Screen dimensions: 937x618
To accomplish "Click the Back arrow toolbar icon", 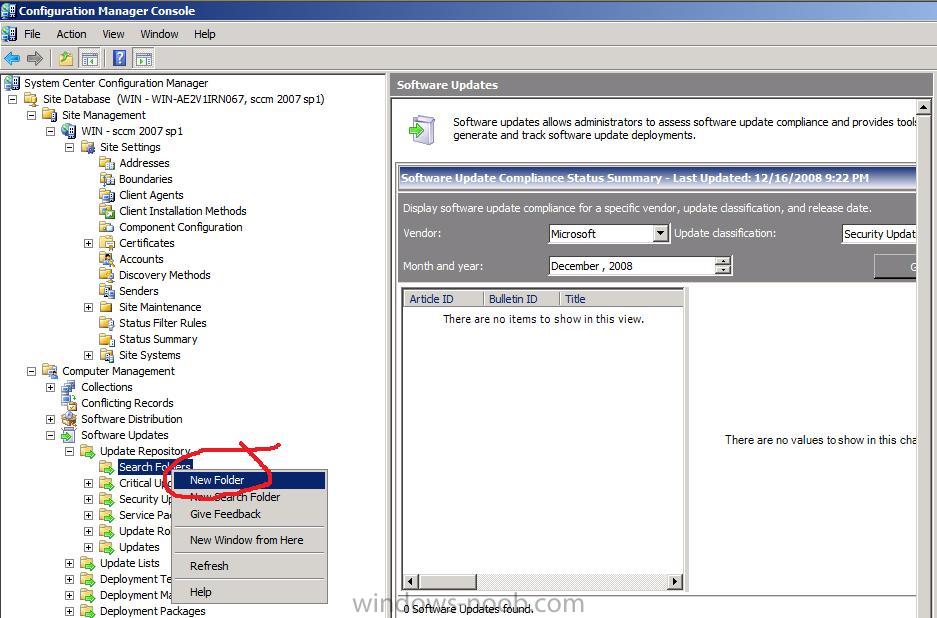I will [x=12, y=58].
